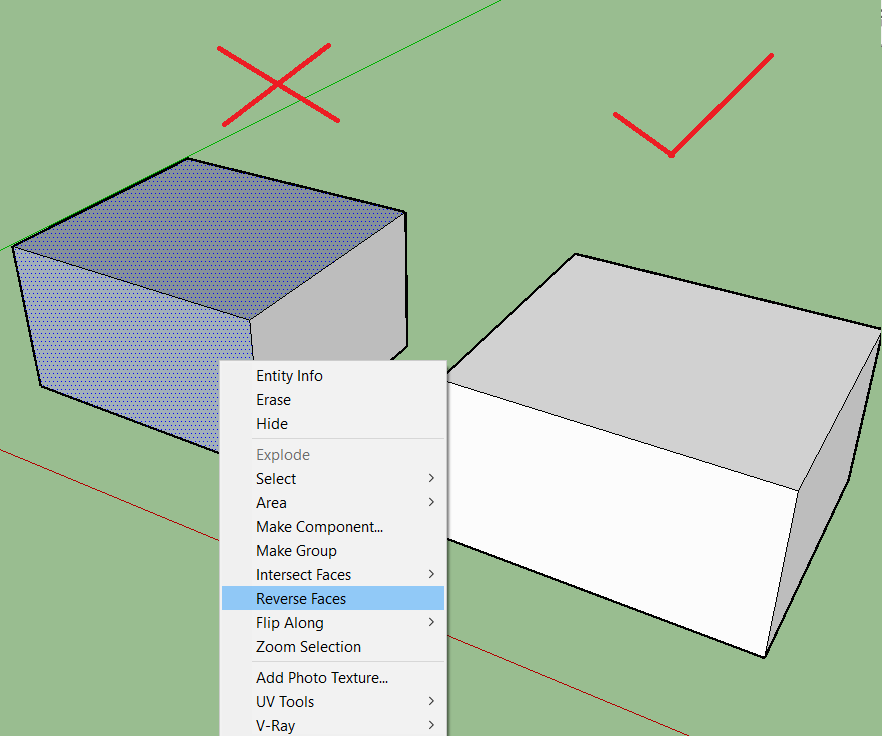Select Add Photo Texture... option
This screenshot has height=736, width=882.
coord(333,678)
